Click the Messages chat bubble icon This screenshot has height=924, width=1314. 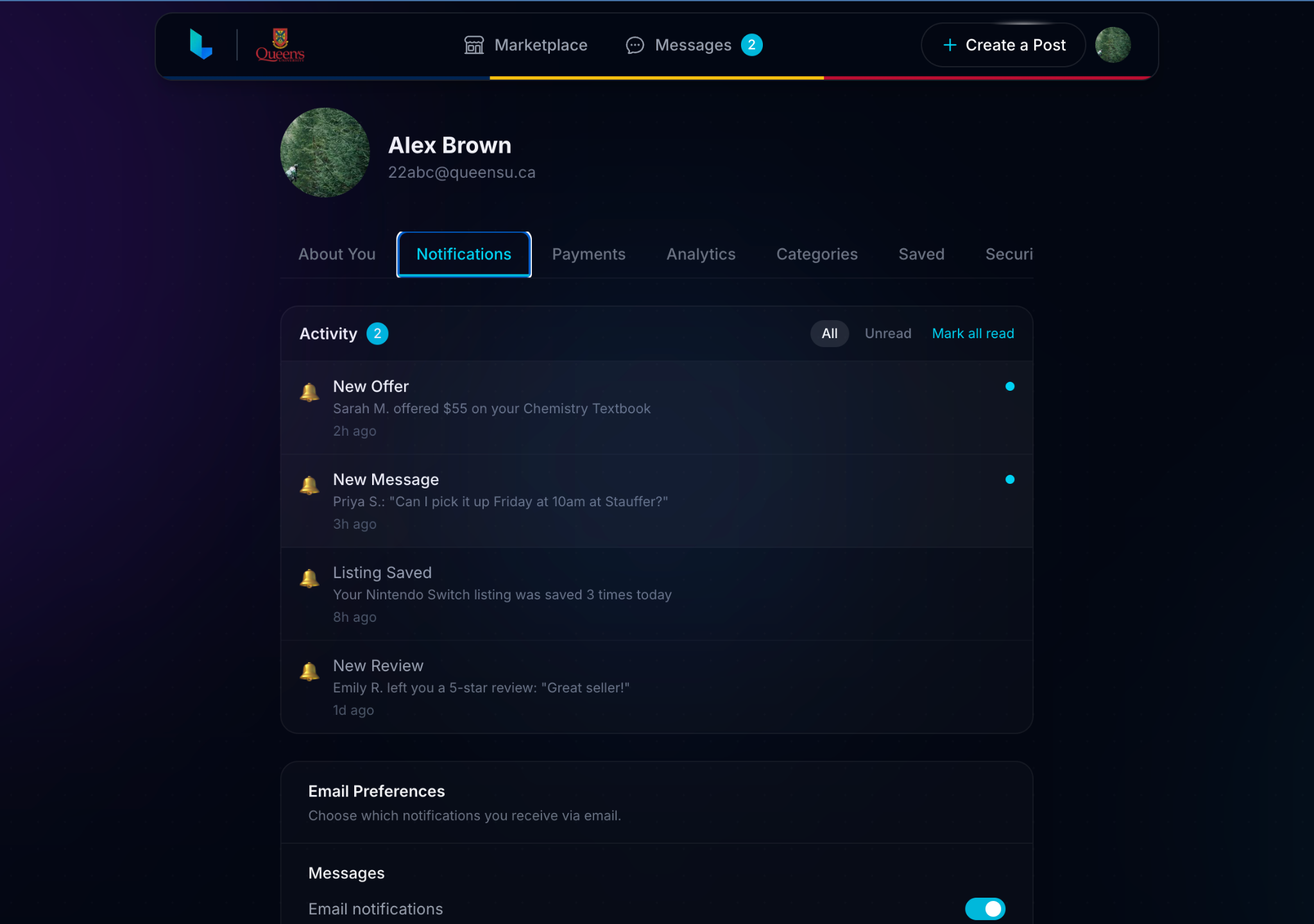[635, 45]
